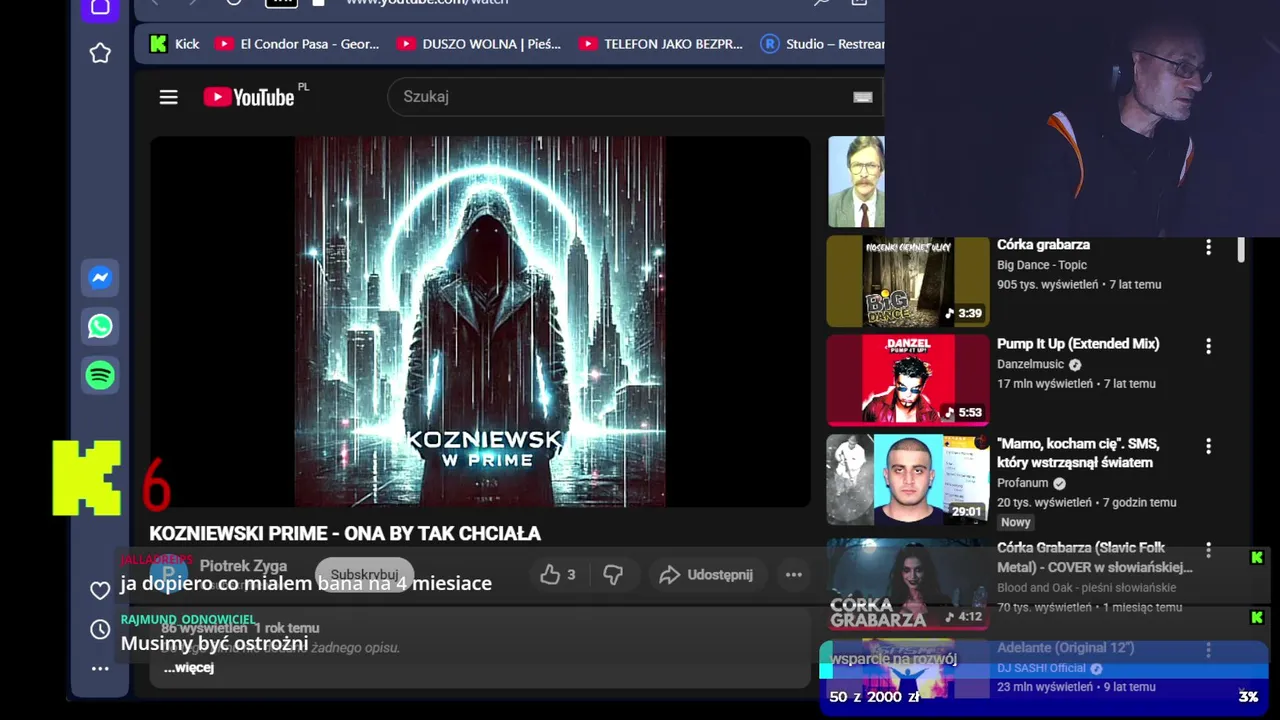Screen dimensions: 1280x720
Task: Click the 29:01 duration badge
Action: tap(966, 512)
